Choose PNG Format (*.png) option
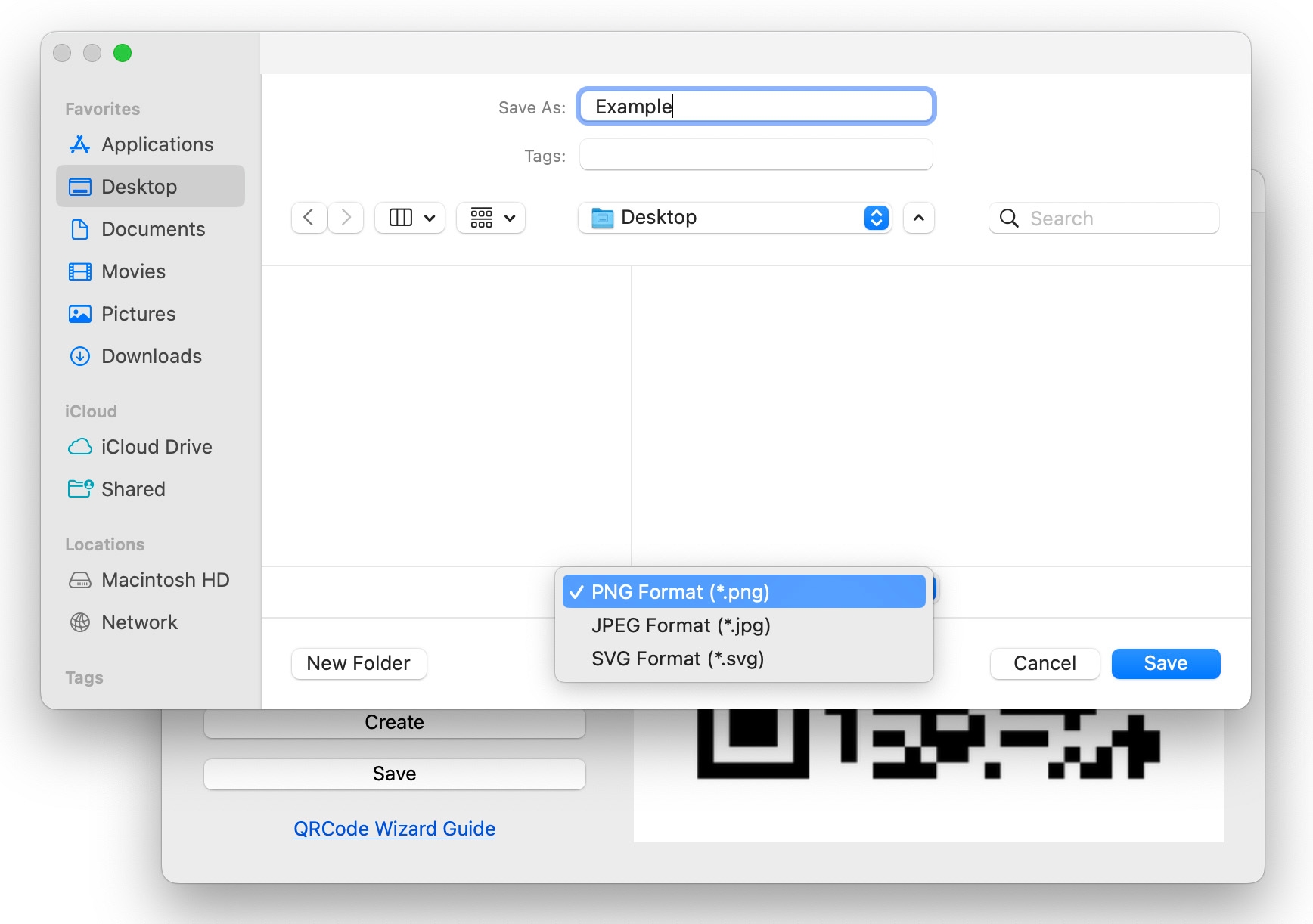Screen dimensions: 1313x924 tap(744, 591)
